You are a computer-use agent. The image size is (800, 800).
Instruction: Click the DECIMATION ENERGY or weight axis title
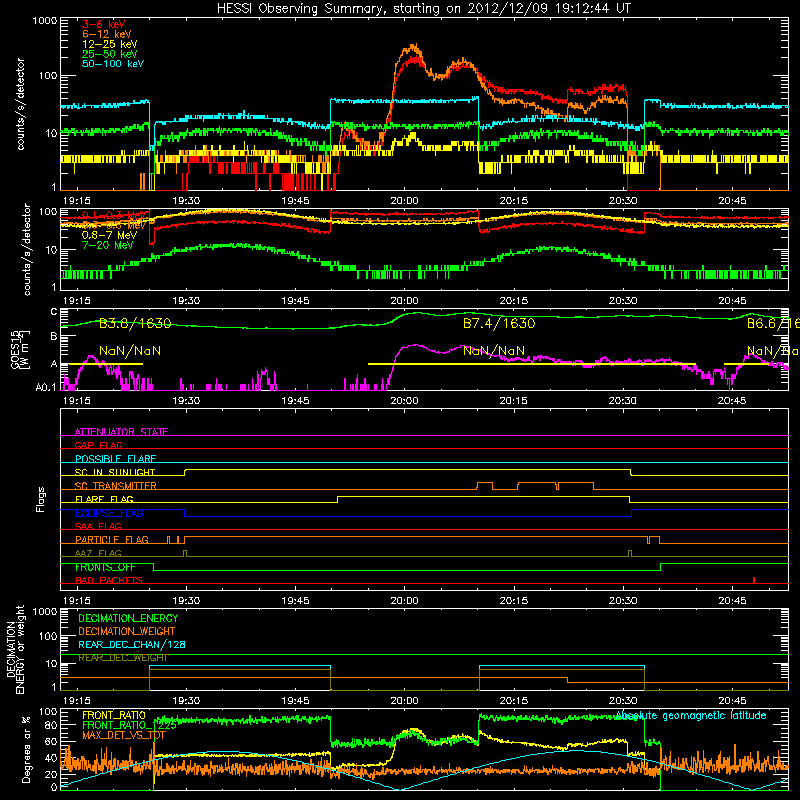click(x=15, y=650)
